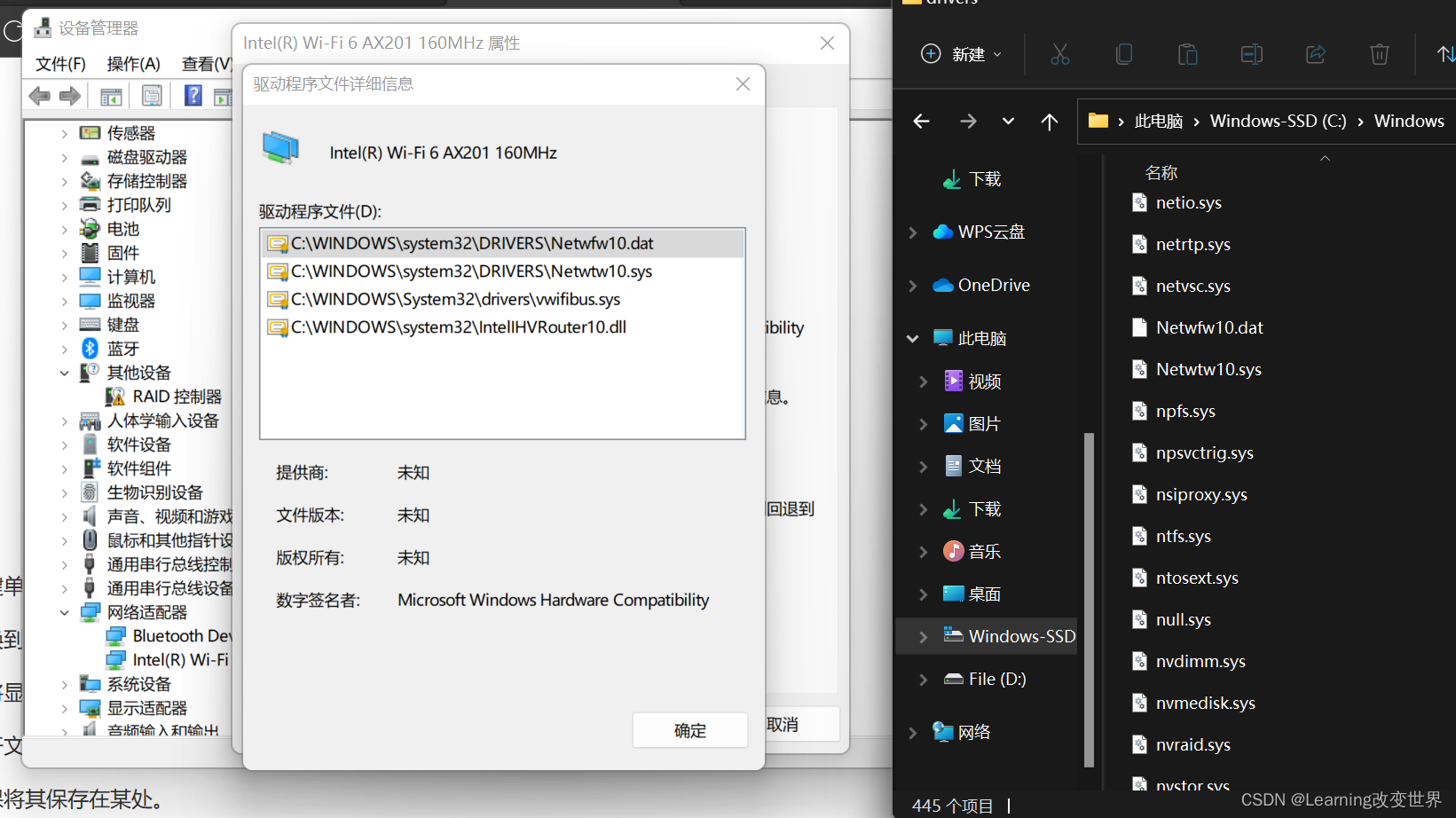Image resolution: width=1456 pixels, height=818 pixels.
Task: Click the 音乐 folder icon in navigation pane
Action: (954, 551)
